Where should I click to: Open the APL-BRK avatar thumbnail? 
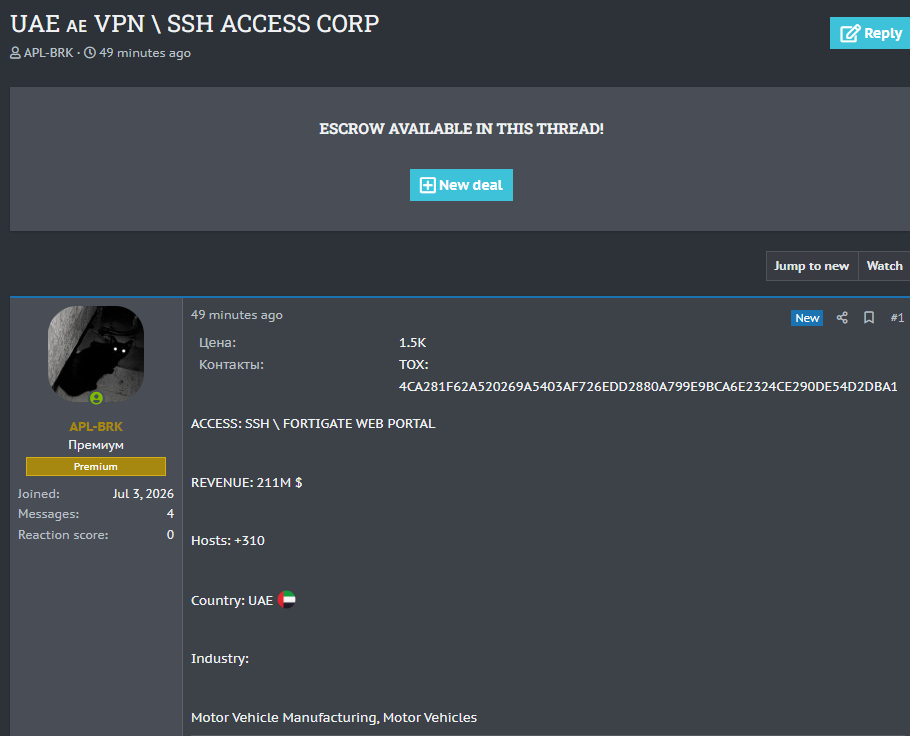(96, 354)
